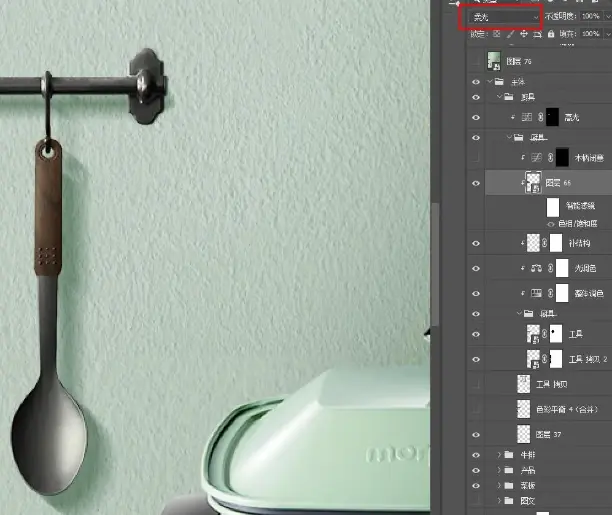
Task: Click the lock all padlock icon
Action: (551, 34)
